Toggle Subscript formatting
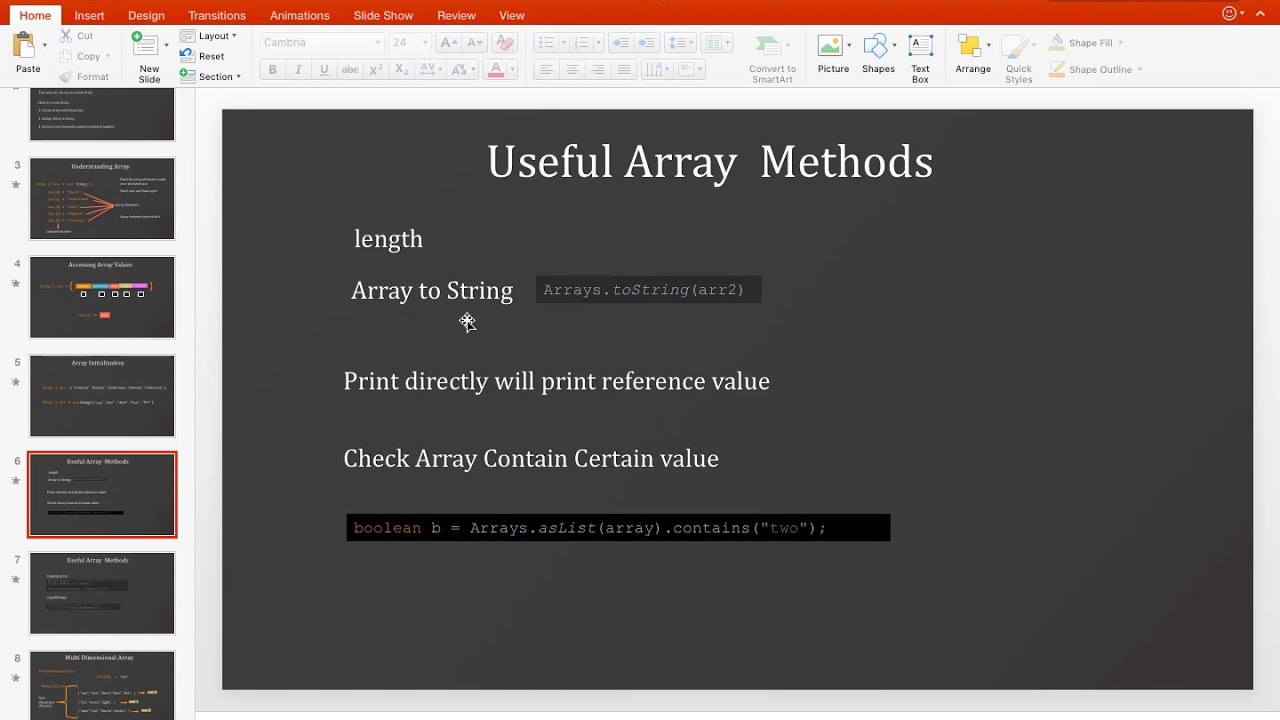 tap(402, 70)
